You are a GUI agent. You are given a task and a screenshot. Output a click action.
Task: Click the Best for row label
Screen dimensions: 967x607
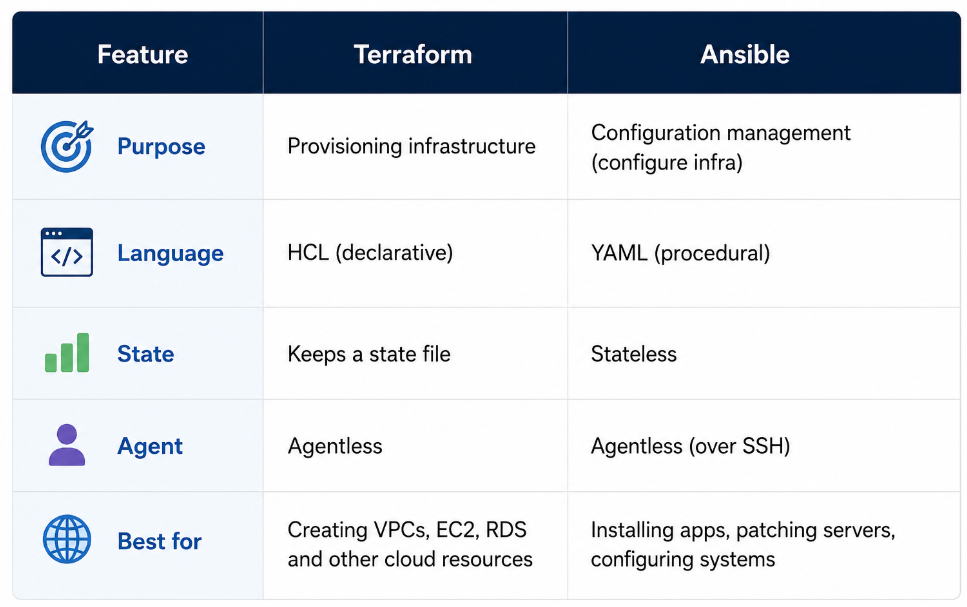tap(159, 541)
